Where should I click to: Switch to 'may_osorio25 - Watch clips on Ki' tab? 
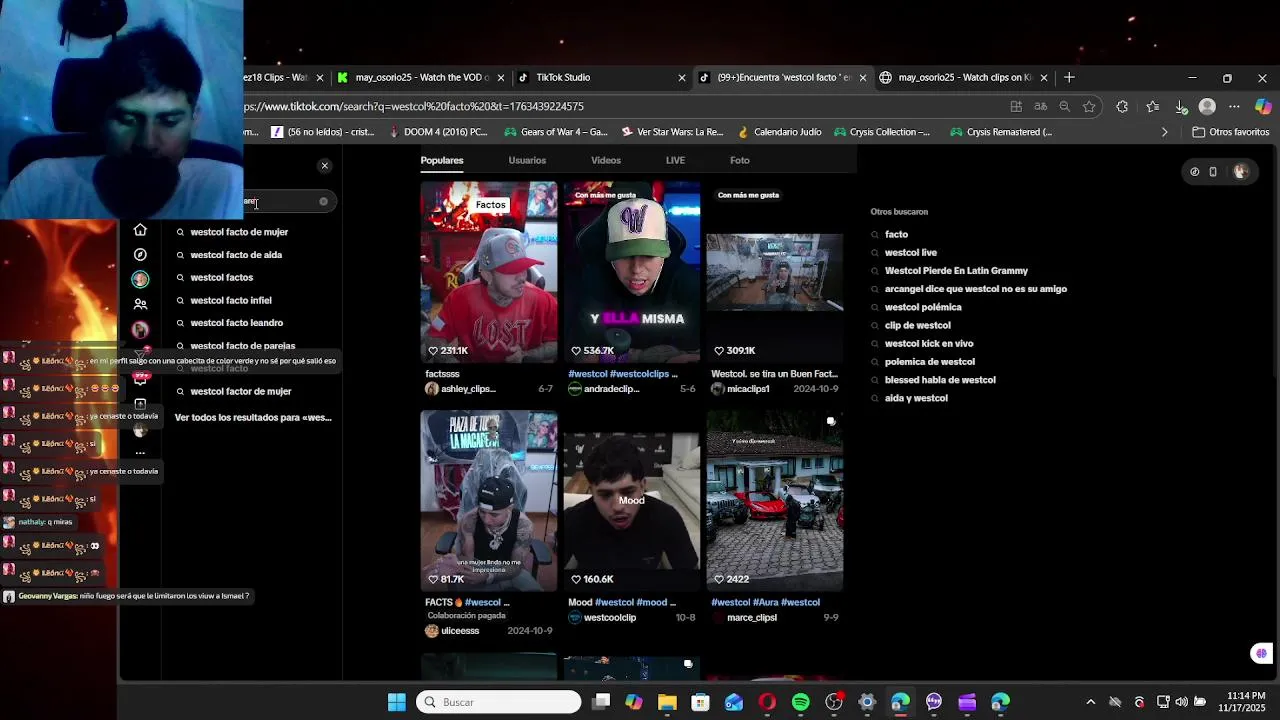pos(964,77)
